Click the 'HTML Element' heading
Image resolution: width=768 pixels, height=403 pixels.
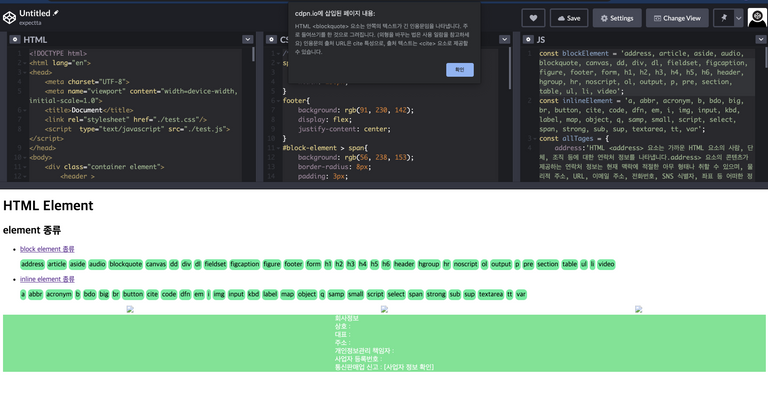pyautogui.click(x=48, y=206)
